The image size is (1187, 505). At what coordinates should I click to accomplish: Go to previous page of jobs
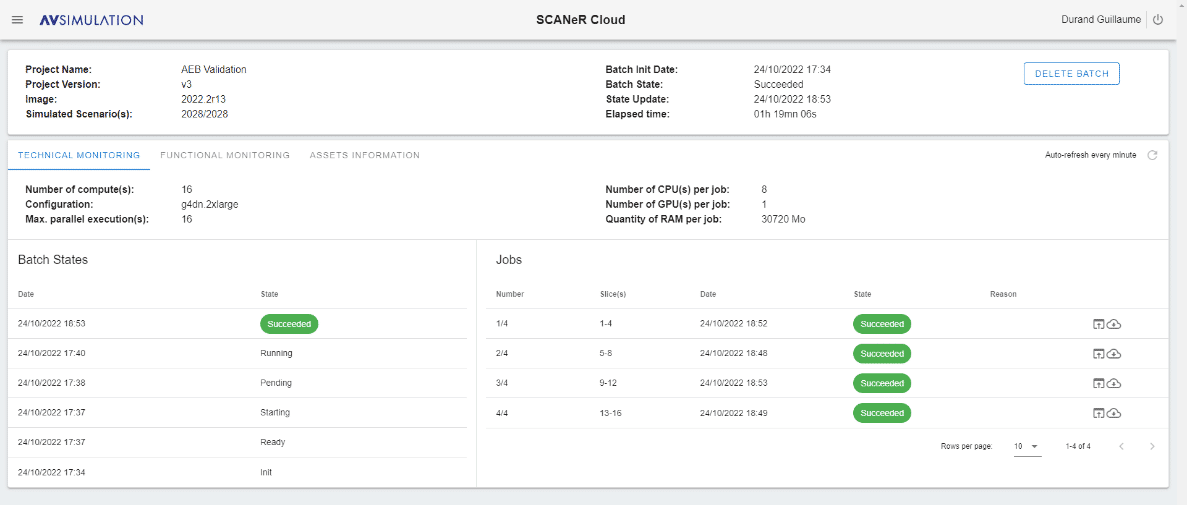click(1121, 446)
